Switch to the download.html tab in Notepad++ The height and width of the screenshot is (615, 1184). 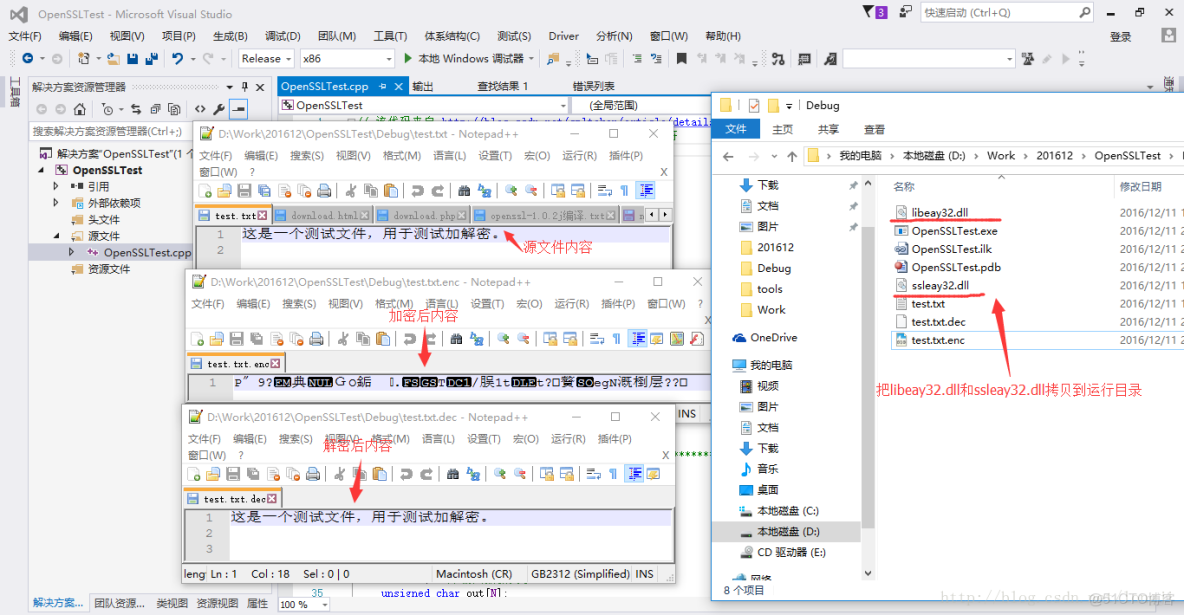click(x=322, y=213)
